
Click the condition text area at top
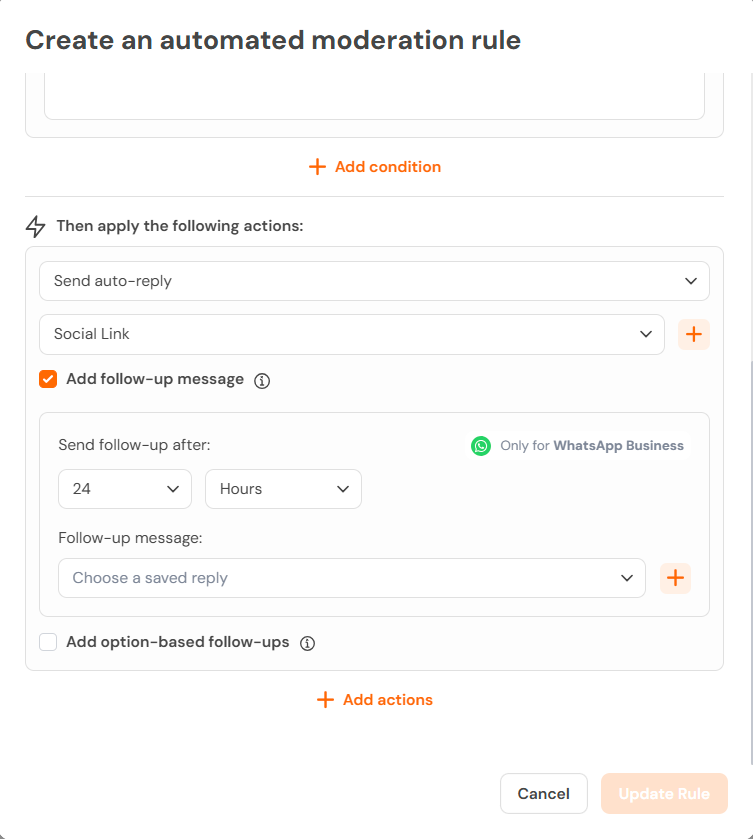(x=374, y=96)
